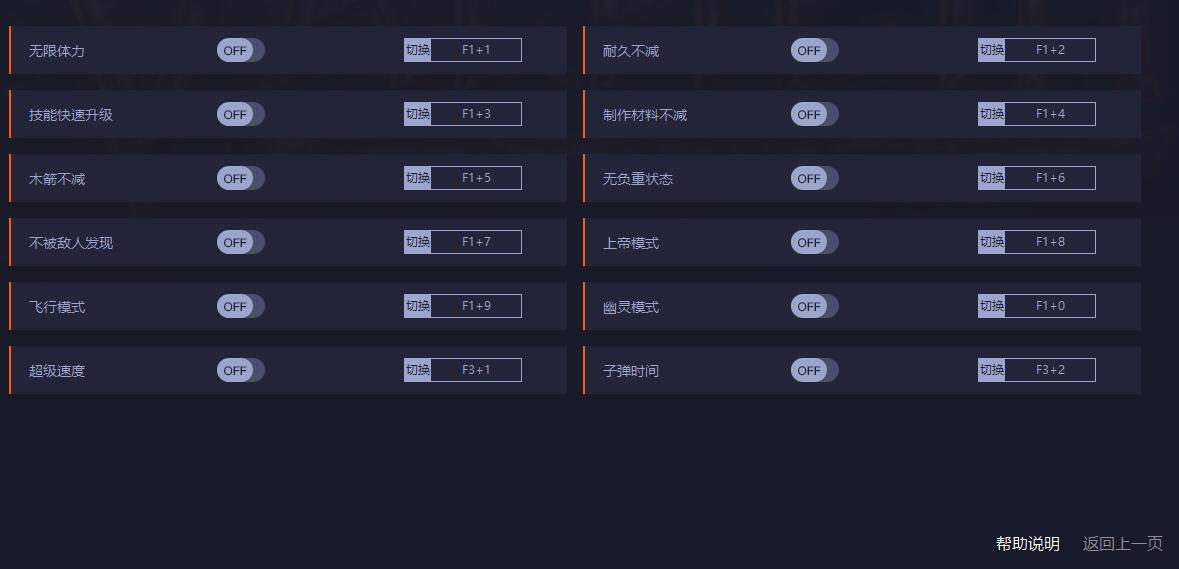Edit the F3+2 hotkey field
This screenshot has height=569, width=1179.
(1050, 370)
